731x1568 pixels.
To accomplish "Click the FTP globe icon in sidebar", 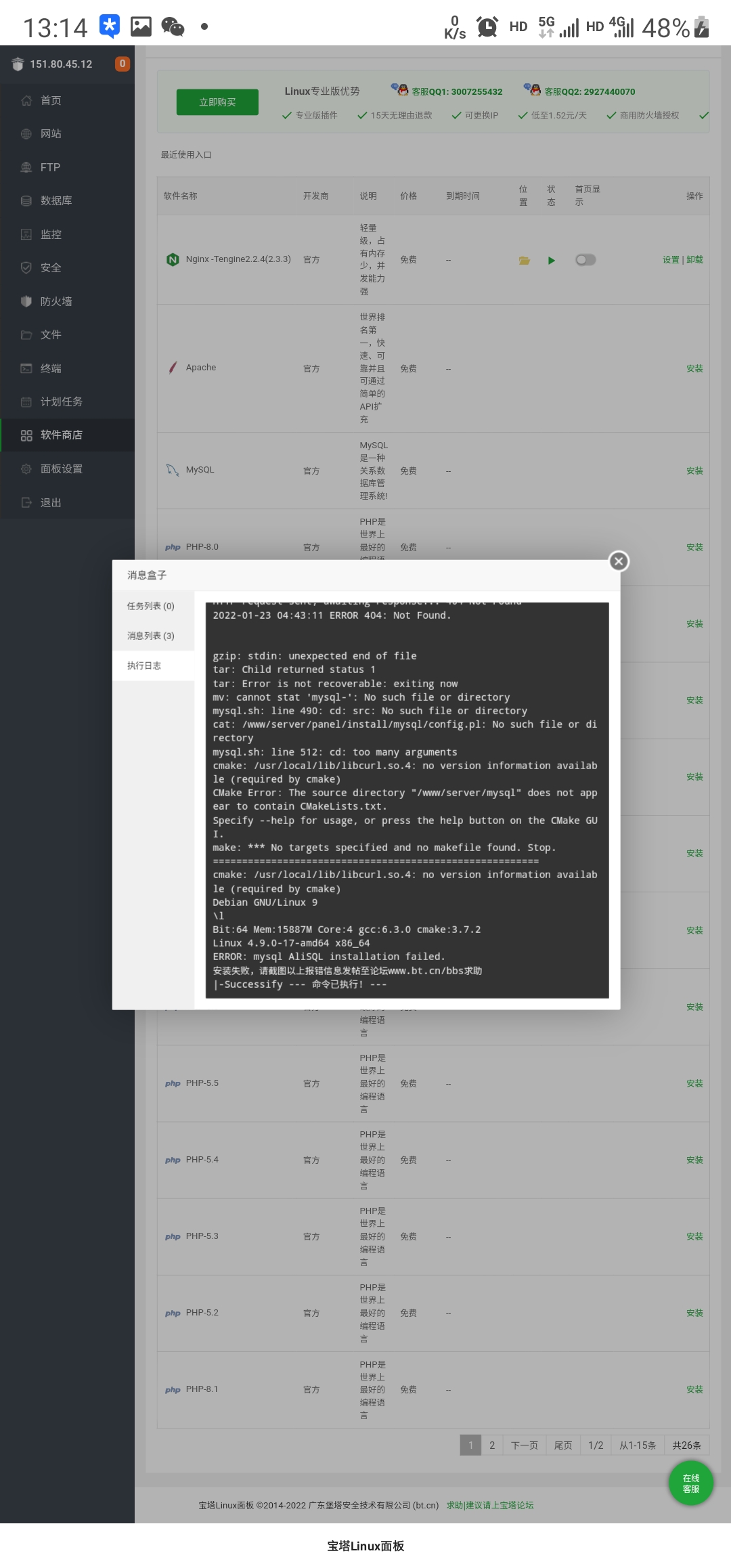I will click(x=26, y=167).
